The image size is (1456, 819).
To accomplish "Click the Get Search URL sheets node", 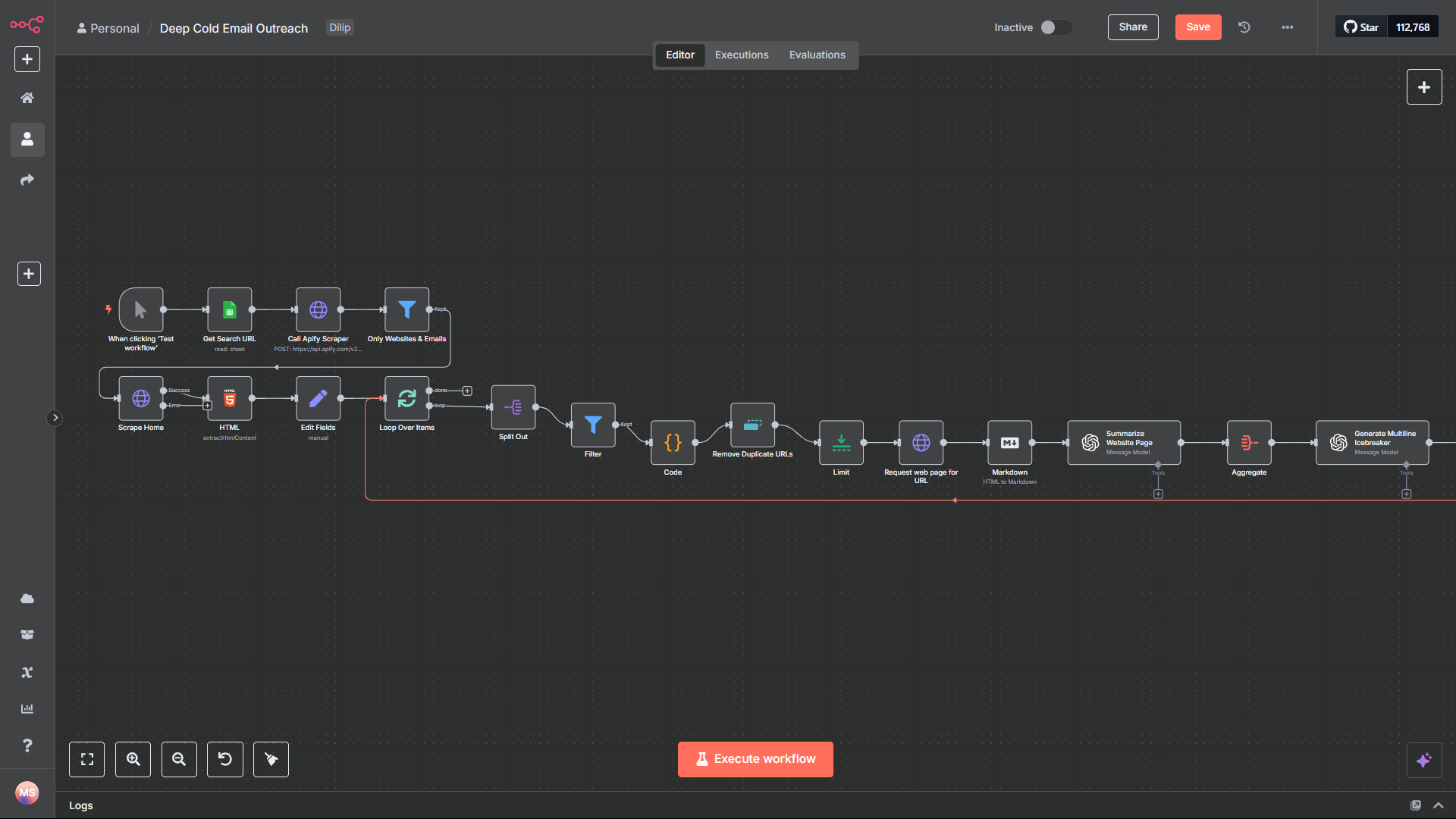I will 229,309.
